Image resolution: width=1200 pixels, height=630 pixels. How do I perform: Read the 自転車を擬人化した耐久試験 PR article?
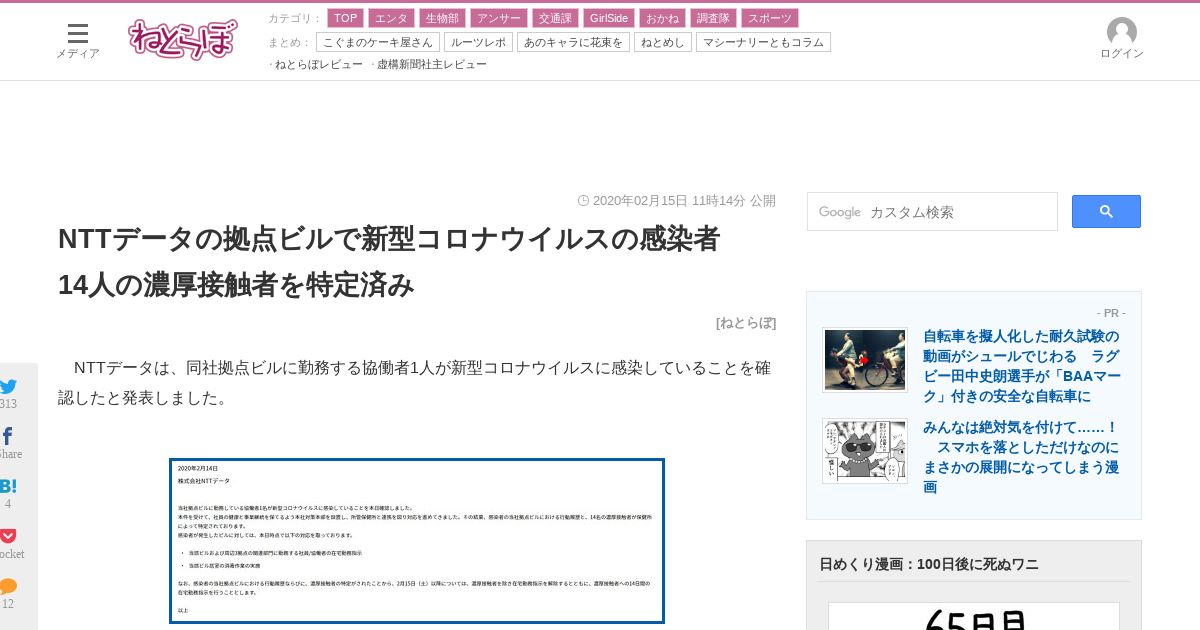coord(1022,366)
